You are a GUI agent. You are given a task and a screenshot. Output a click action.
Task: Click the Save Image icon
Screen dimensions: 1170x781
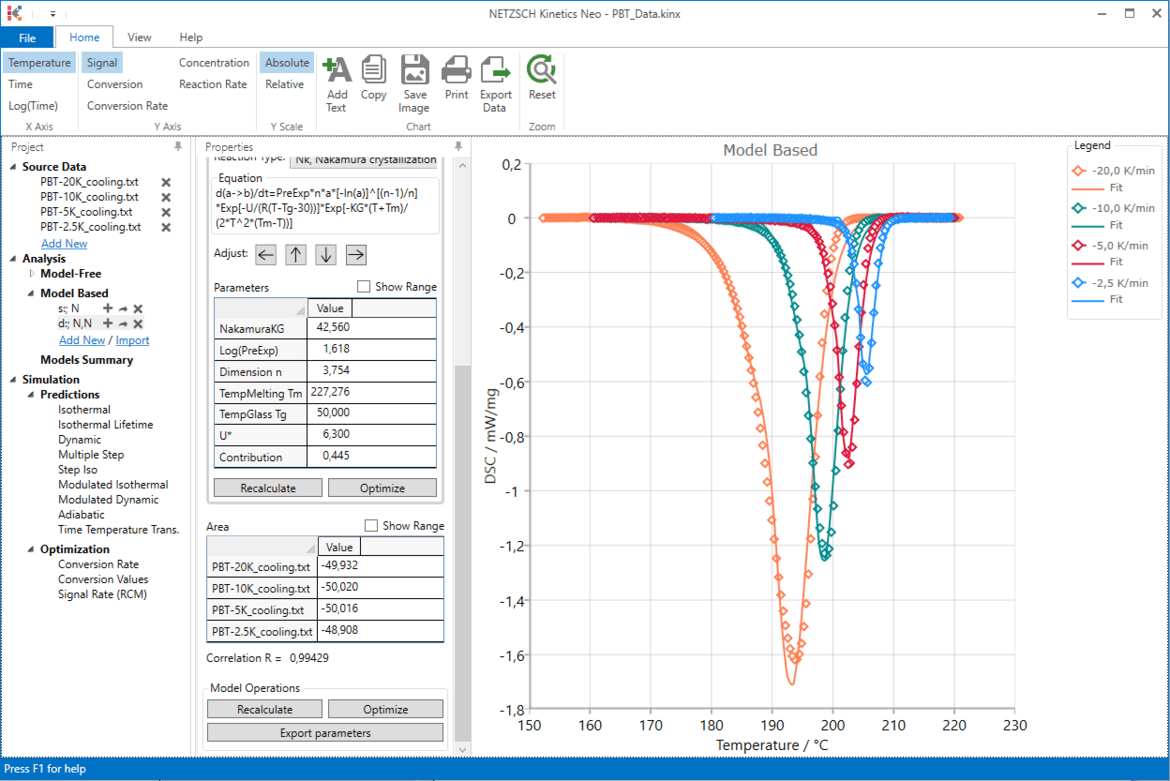click(x=415, y=70)
